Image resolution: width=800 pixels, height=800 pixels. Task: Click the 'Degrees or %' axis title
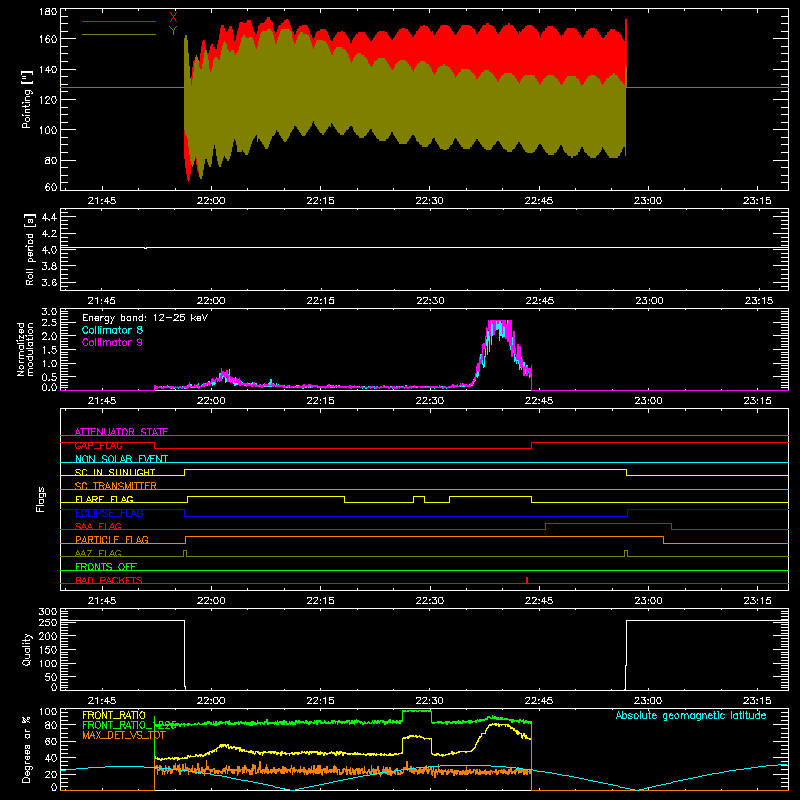(x=26, y=749)
